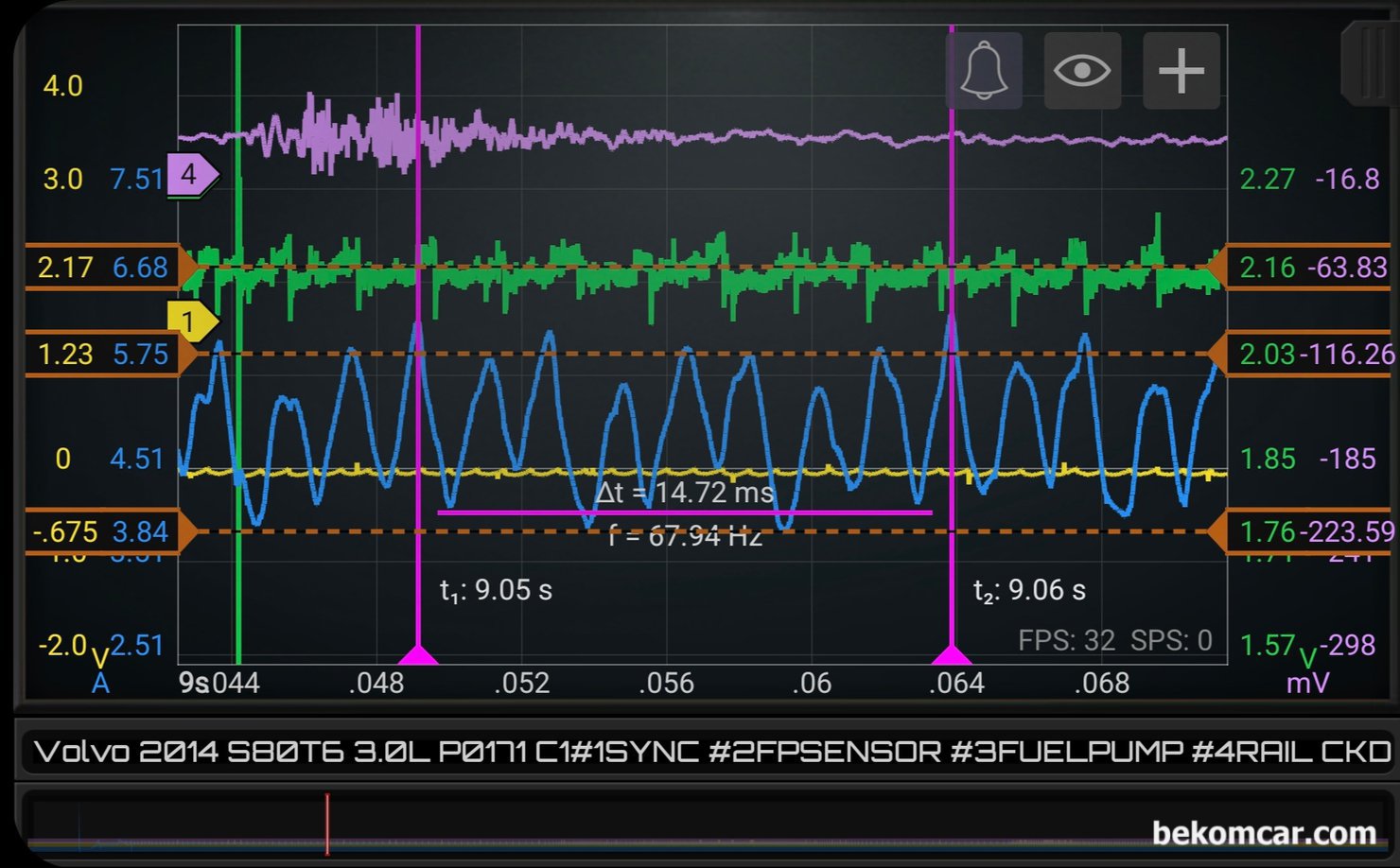The height and width of the screenshot is (868, 1400).
Task: Select the channel 4 purple marker
Action: pos(193,175)
